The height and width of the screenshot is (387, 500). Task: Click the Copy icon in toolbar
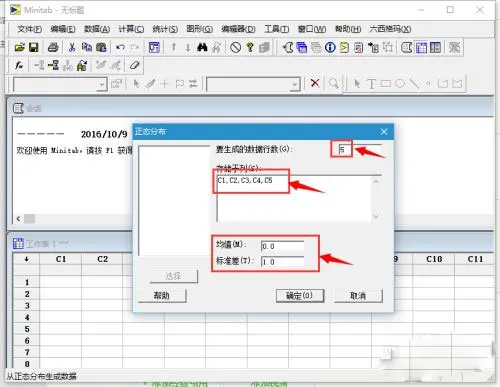(87, 48)
